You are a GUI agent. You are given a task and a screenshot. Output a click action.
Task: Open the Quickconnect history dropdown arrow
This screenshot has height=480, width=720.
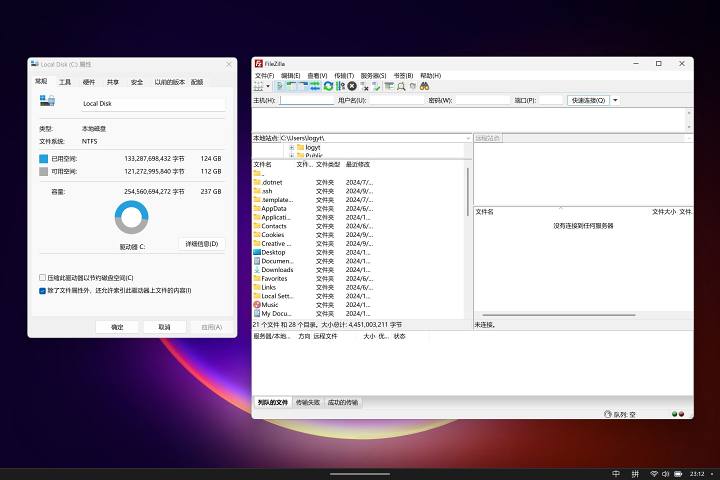[x=615, y=100]
